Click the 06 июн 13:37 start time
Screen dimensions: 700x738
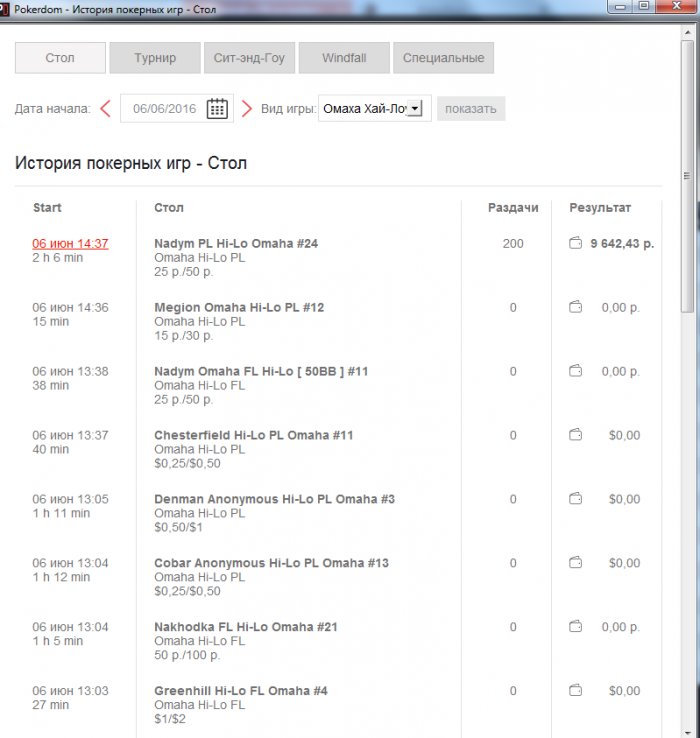pyautogui.click(x=70, y=435)
